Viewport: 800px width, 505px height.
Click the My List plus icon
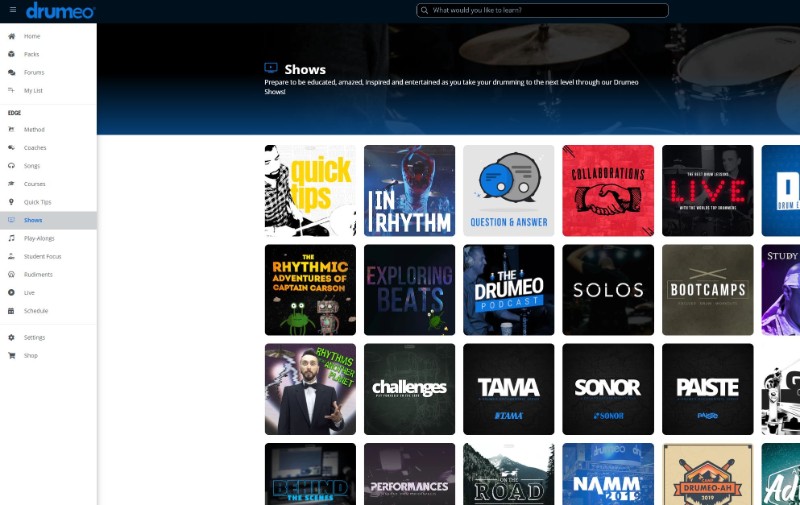(x=11, y=90)
